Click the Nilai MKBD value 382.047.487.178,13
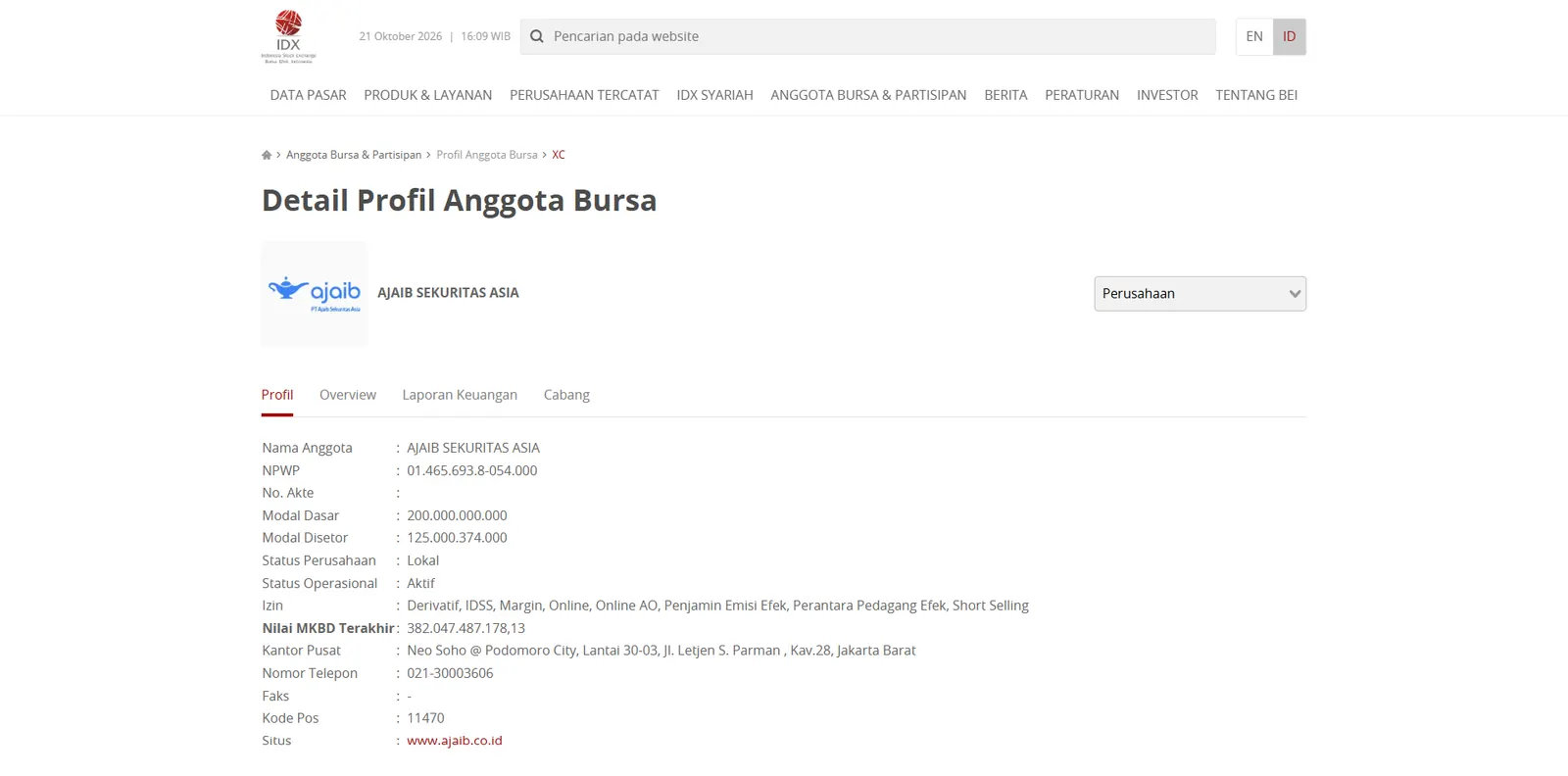 (x=465, y=628)
